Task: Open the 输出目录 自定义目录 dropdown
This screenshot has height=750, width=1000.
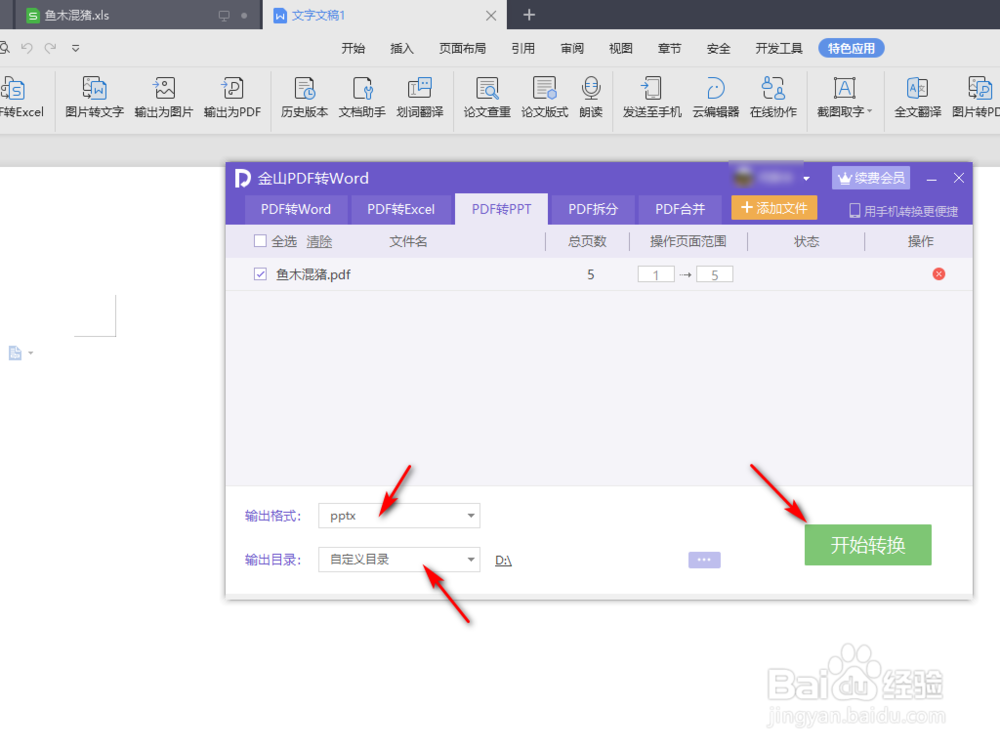Action: (399, 559)
